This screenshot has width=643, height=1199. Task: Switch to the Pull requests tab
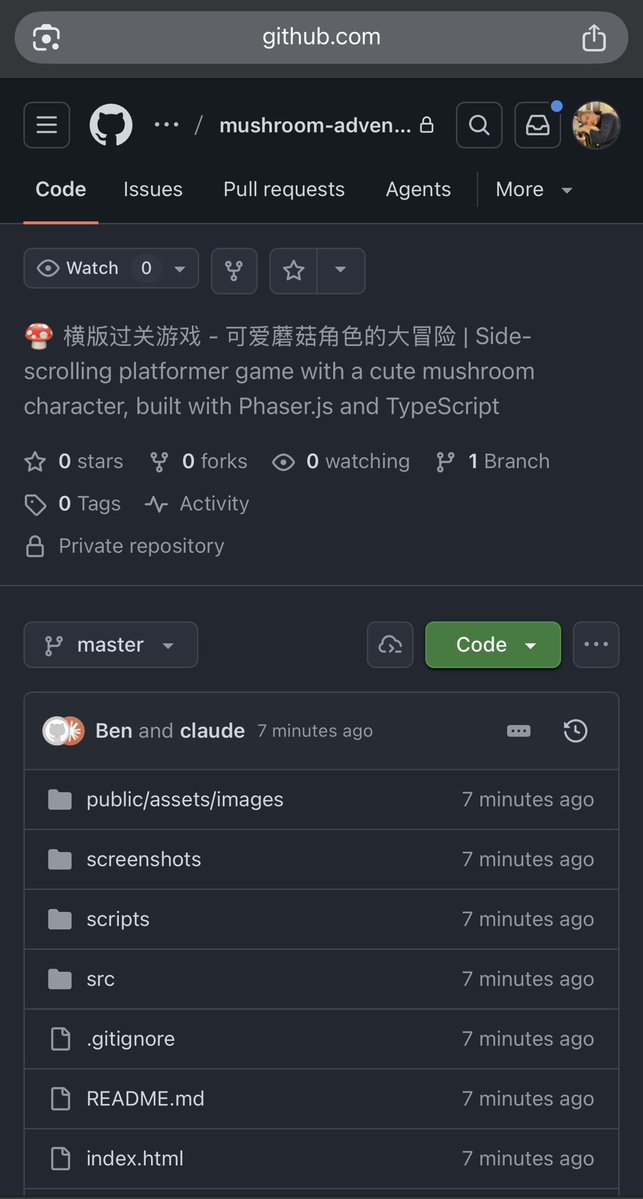284,189
